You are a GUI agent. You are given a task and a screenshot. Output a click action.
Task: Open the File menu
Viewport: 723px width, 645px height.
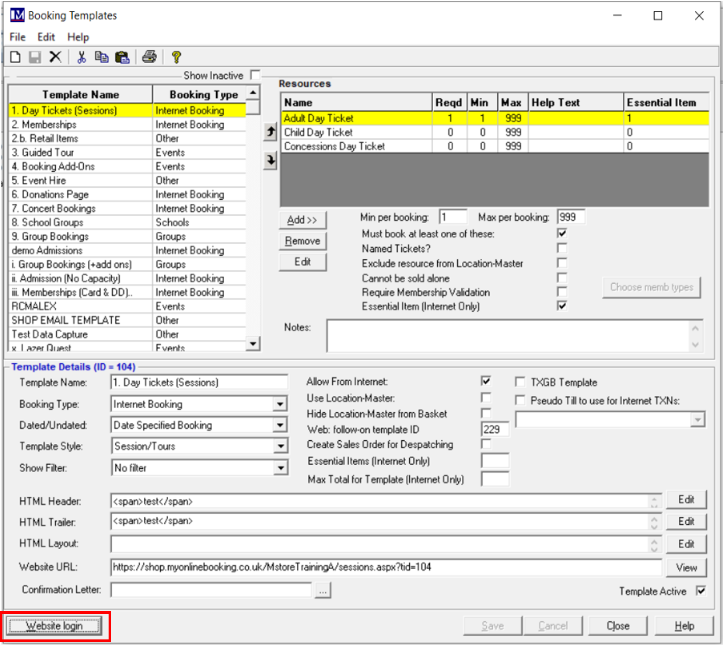tap(17, 37)
